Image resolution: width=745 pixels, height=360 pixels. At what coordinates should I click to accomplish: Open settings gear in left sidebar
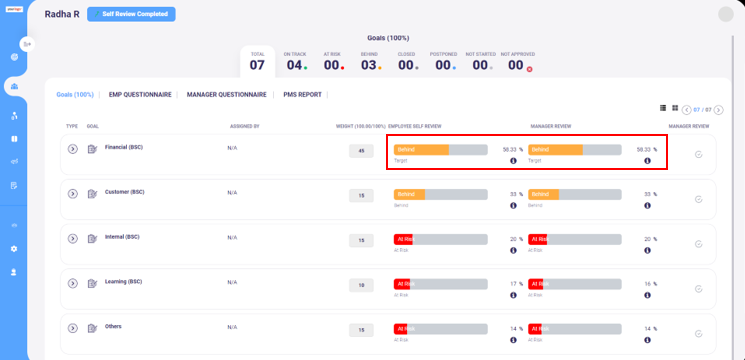(x=14, y=249)
